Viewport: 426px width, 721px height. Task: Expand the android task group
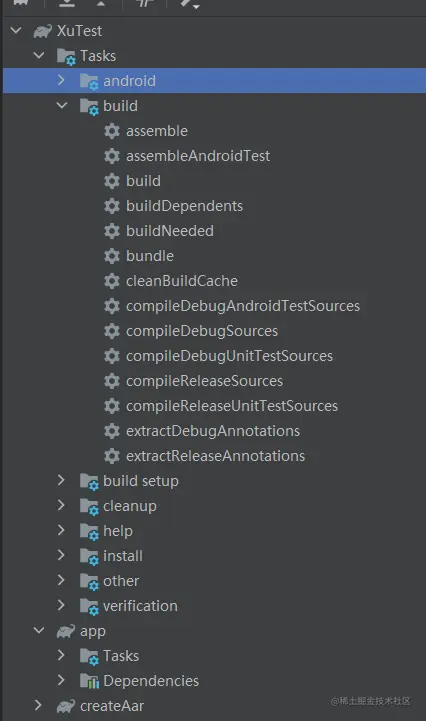click(61, 80)
